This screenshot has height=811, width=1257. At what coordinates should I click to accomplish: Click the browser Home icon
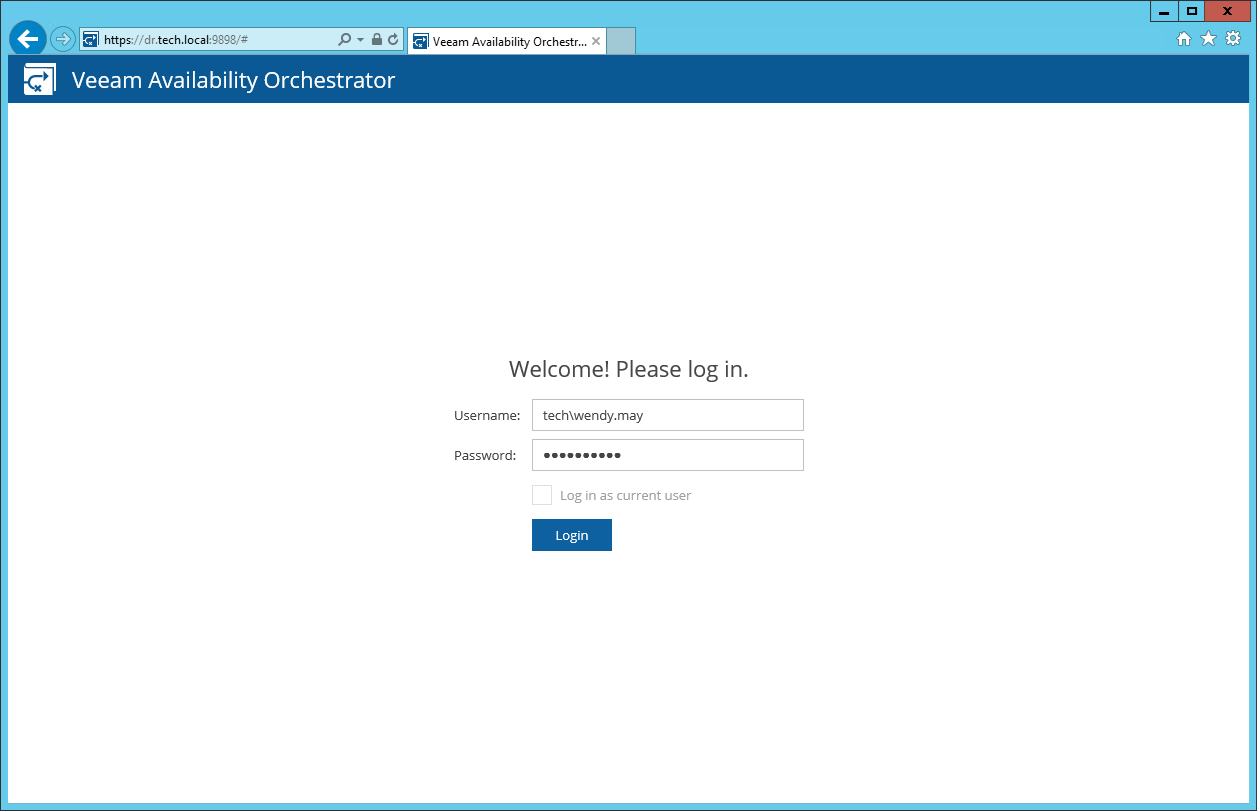point(1184,39)
